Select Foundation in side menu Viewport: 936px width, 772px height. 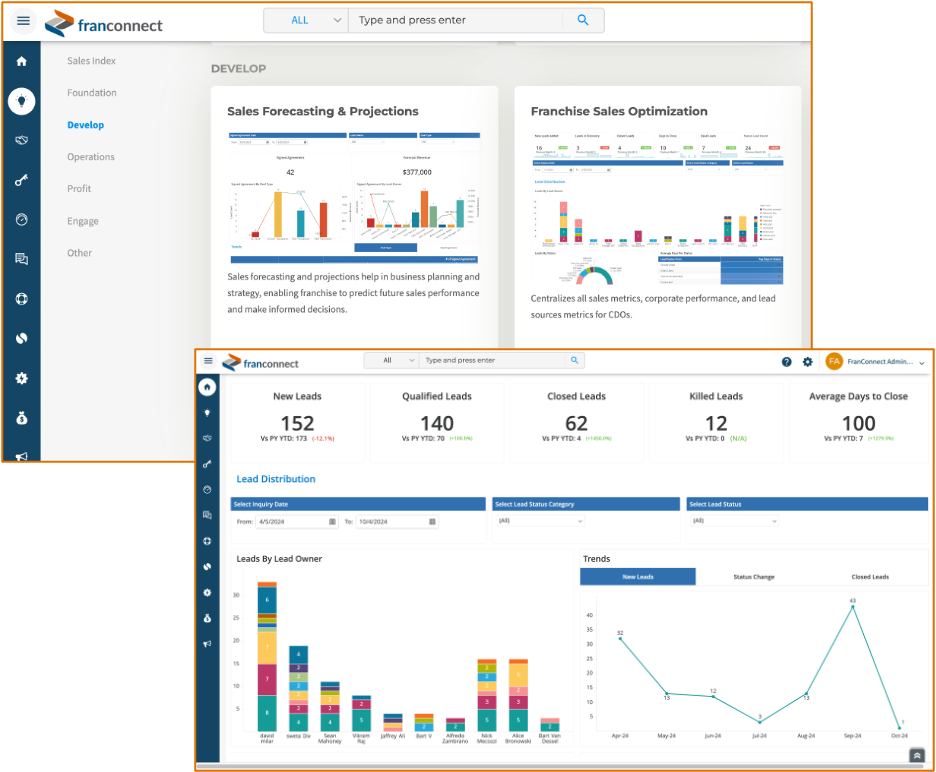click(92, 93)
